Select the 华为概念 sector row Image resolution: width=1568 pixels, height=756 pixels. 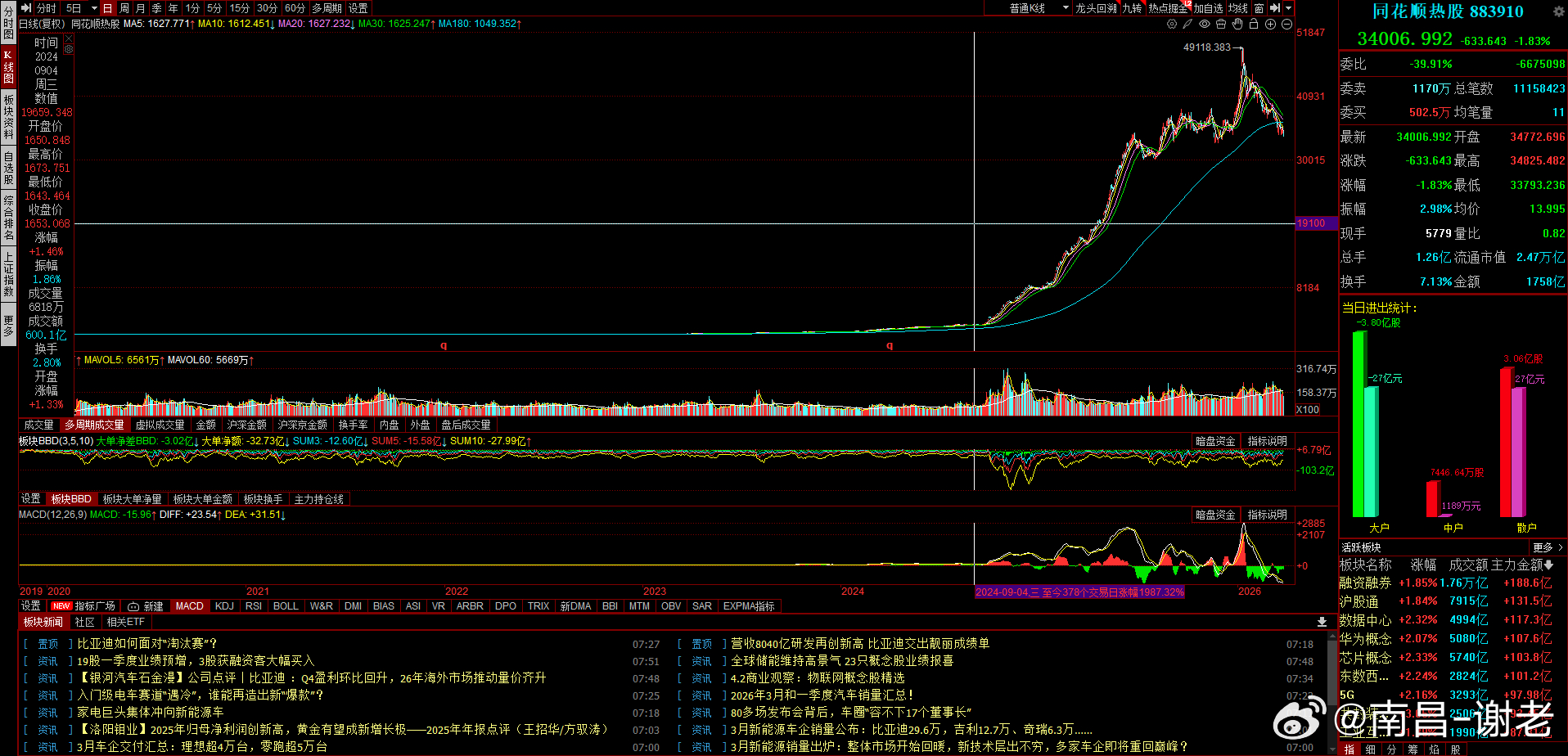click(1453, 639)
